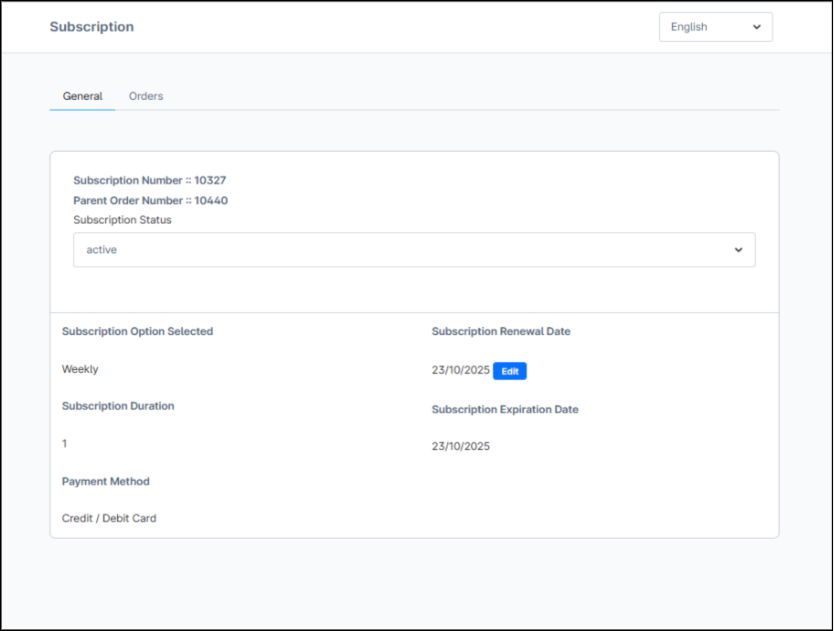Image resolution: width=834 pixels, height=631 pixels.
Task: Click the chevron arrow in the language selector
Action: pyautogui.click(x=756, y=27)
